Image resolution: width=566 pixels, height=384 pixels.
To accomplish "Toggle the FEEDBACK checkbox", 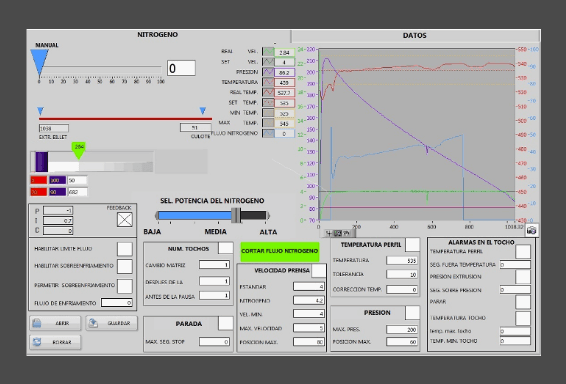I will (125, 219).
